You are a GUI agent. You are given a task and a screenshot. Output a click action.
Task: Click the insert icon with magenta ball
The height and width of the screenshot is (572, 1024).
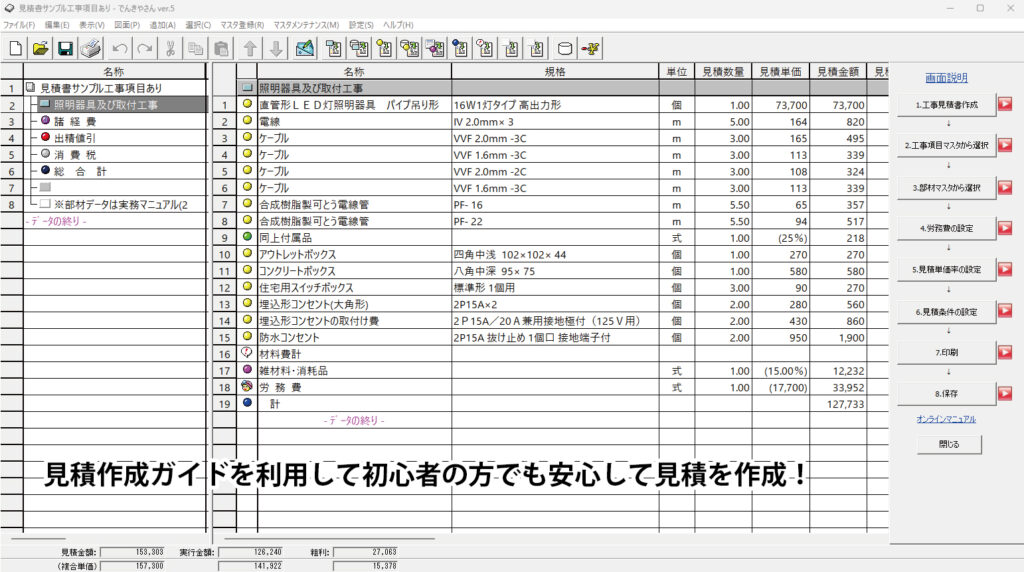point(435,48)
